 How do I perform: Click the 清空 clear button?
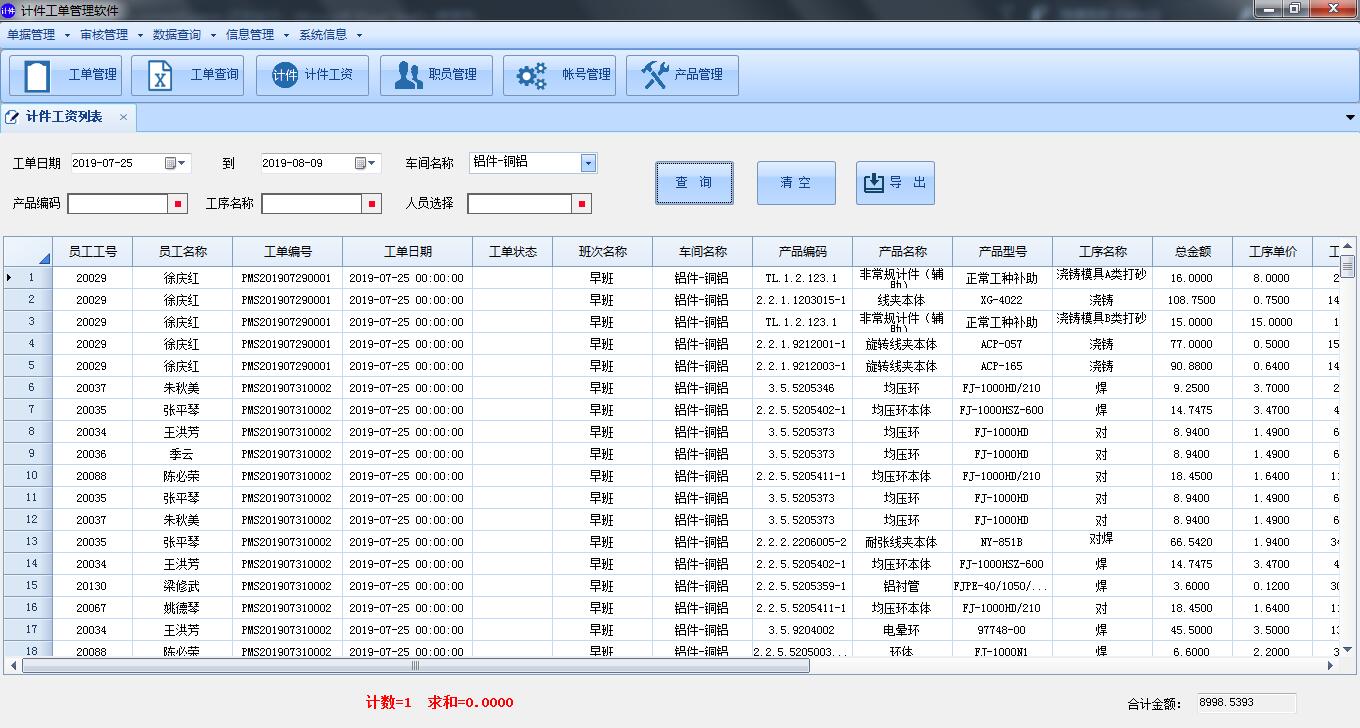796,183
